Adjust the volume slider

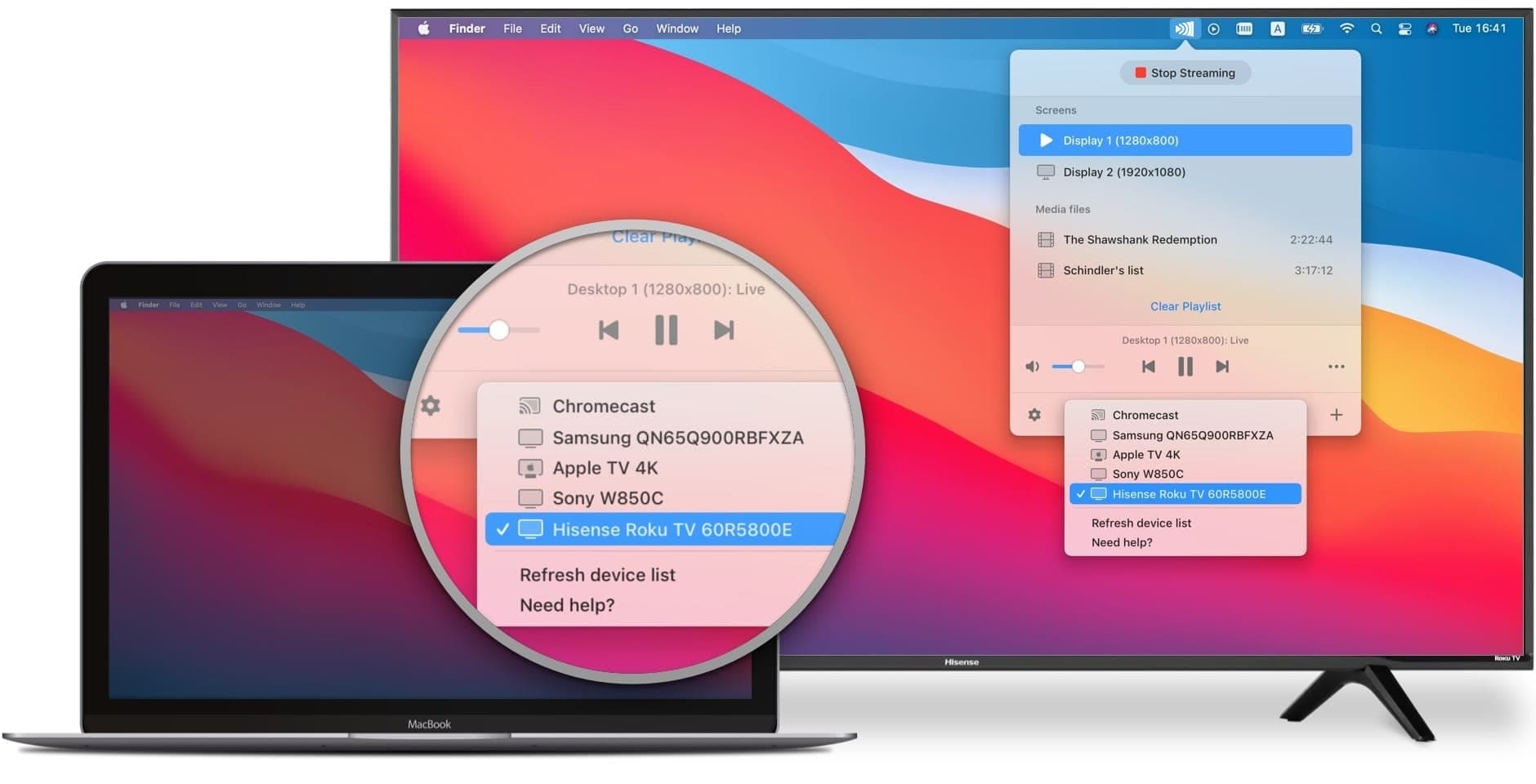coord(1079,367)
